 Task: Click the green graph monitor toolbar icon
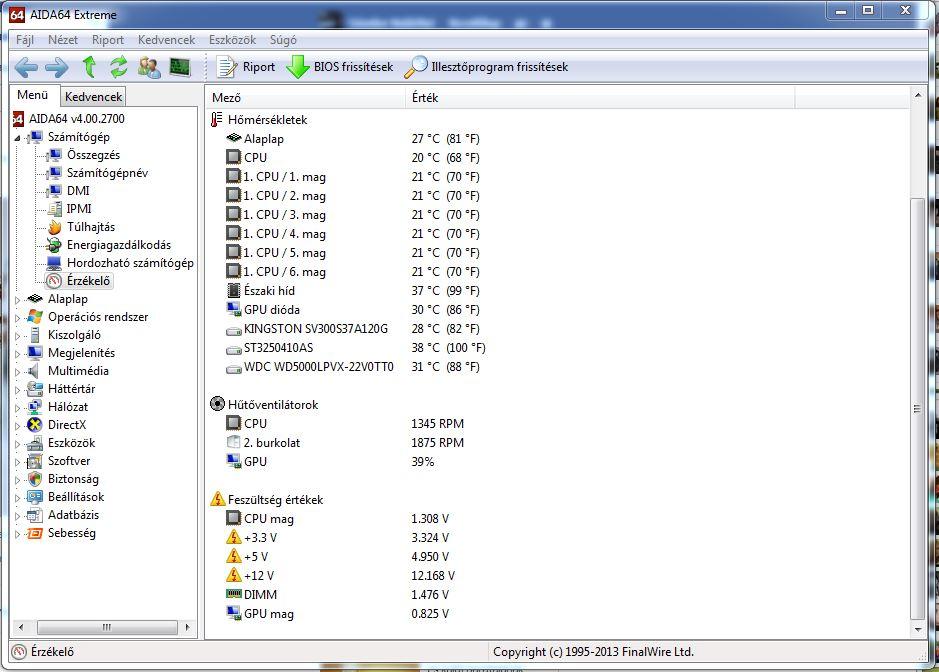coord(180,67)
